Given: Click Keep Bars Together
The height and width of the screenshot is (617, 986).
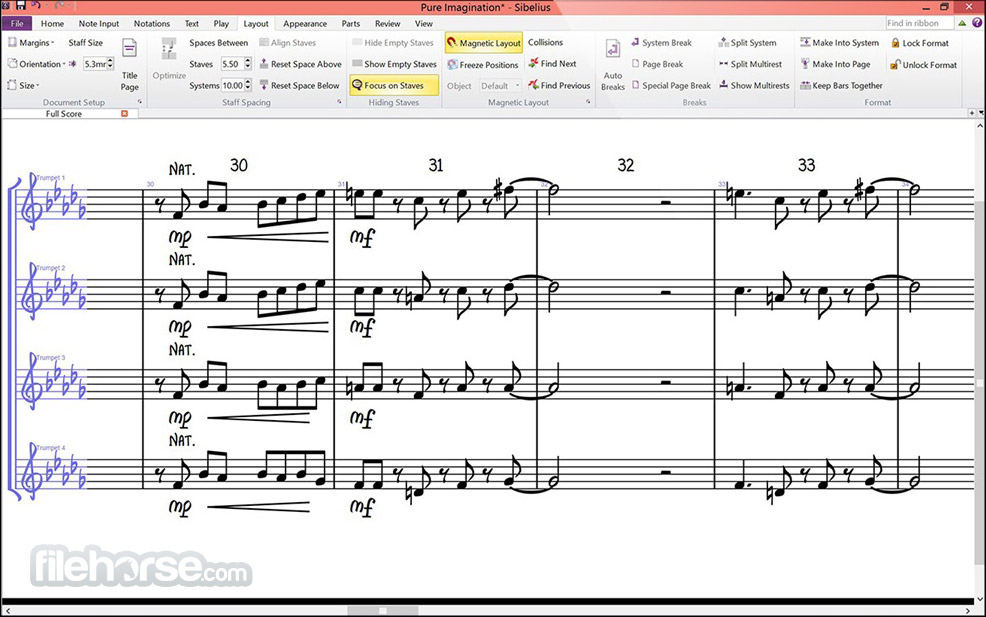Looking at the screenshot, I should 841,86.
